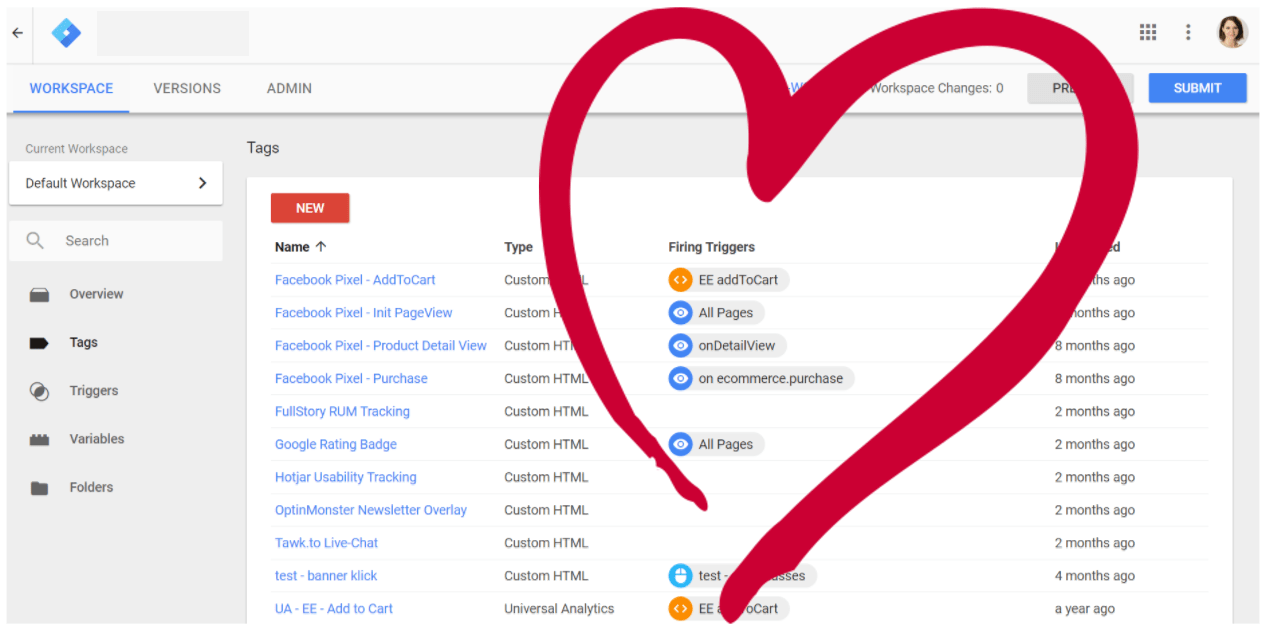Click the user profile avatar

click(x=1232, y=32)
